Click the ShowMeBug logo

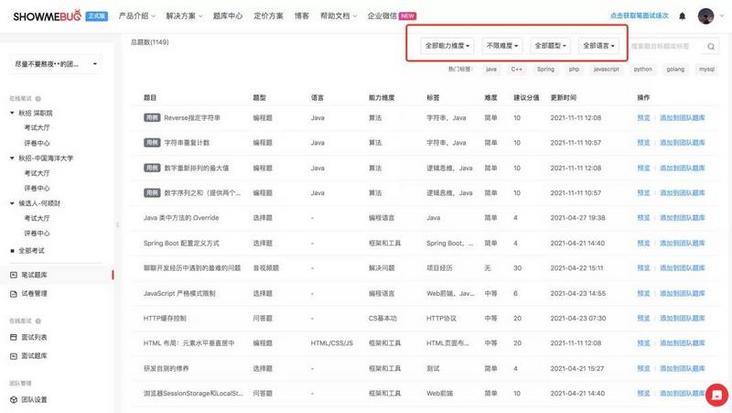[47, 16]
